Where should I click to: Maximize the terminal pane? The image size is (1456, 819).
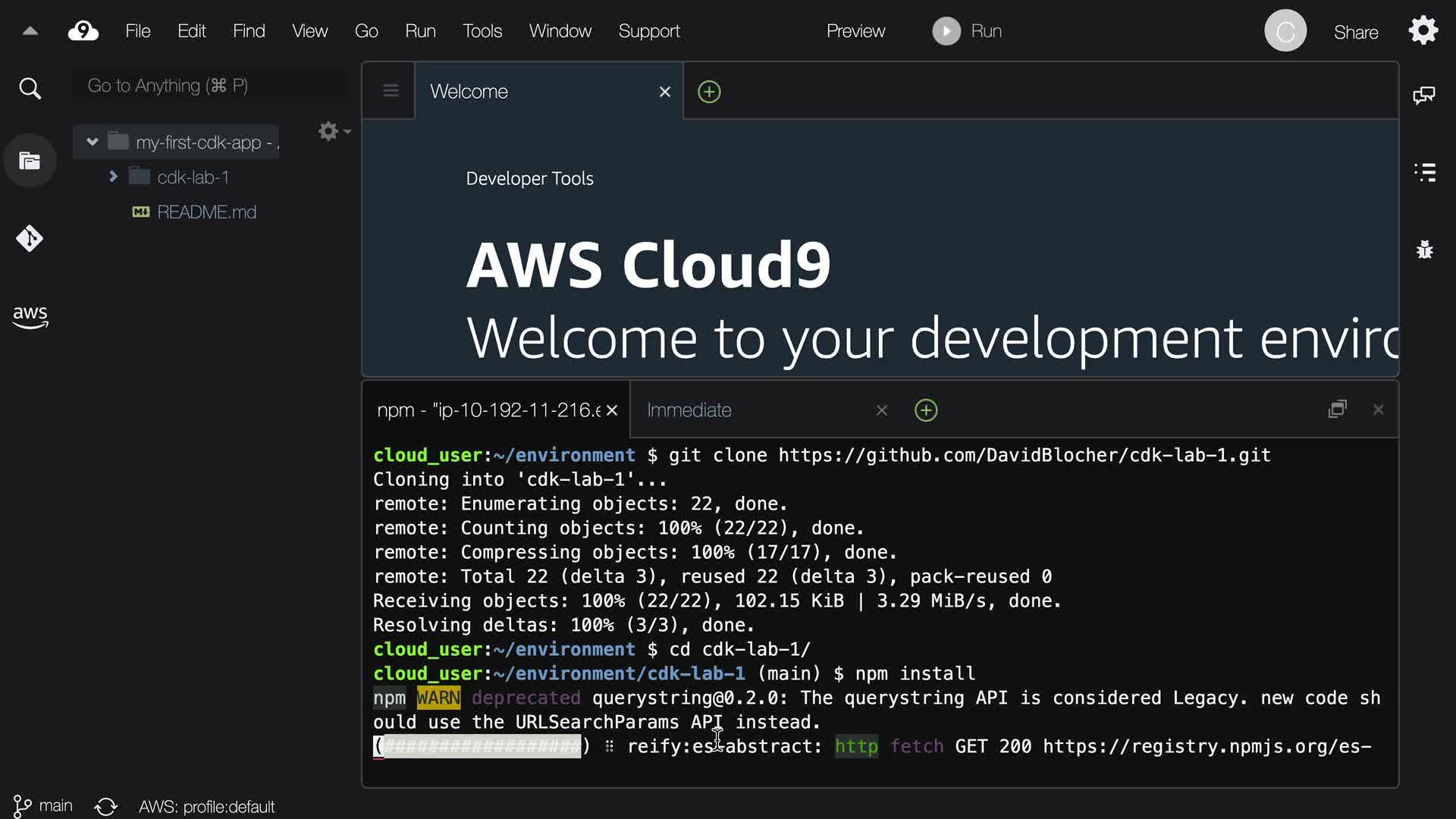coord(1338,409)
